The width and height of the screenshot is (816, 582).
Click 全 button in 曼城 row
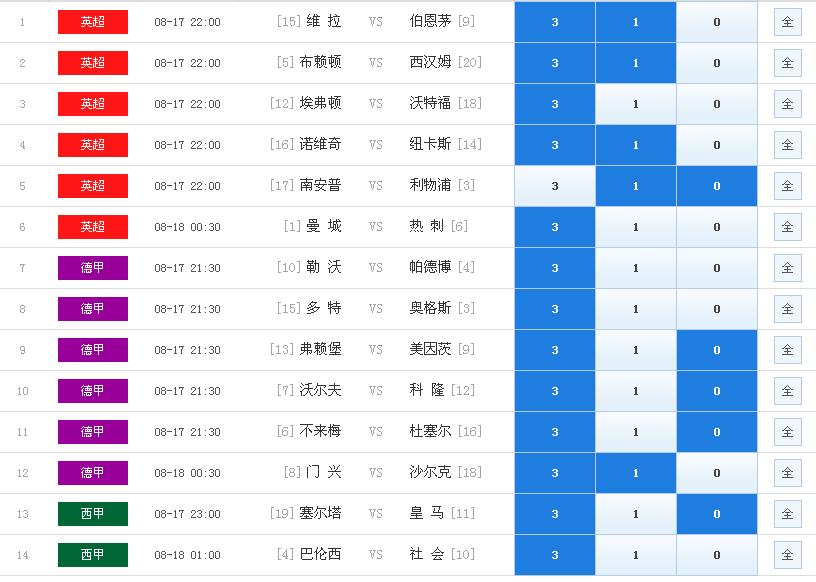[787, 227]
